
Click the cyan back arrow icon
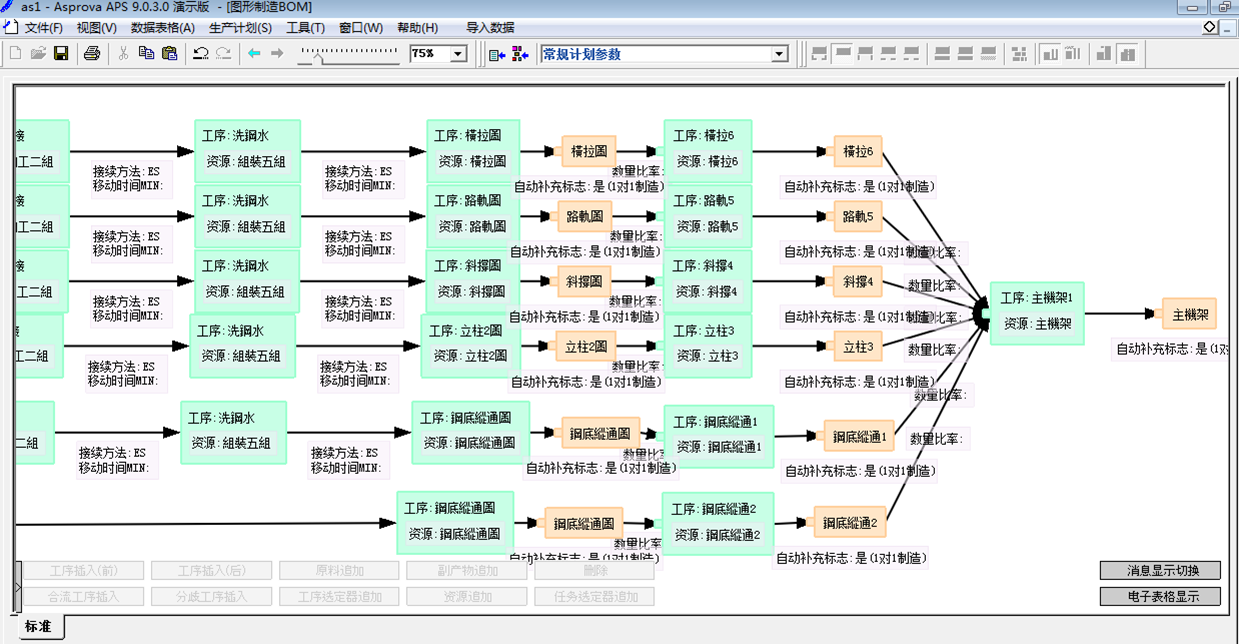(x=254, y=53)
